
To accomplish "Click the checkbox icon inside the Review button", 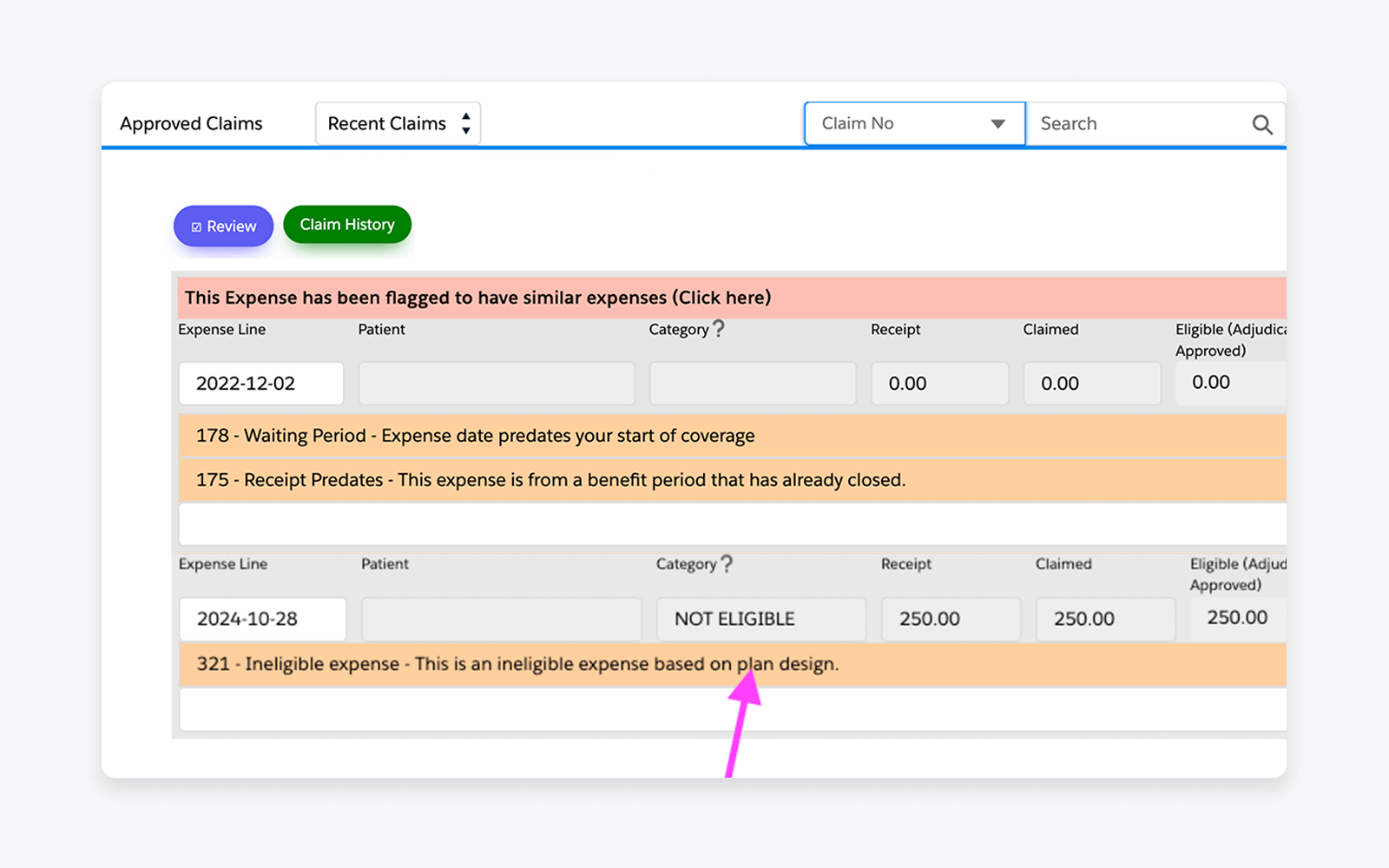I will [196, 226].
